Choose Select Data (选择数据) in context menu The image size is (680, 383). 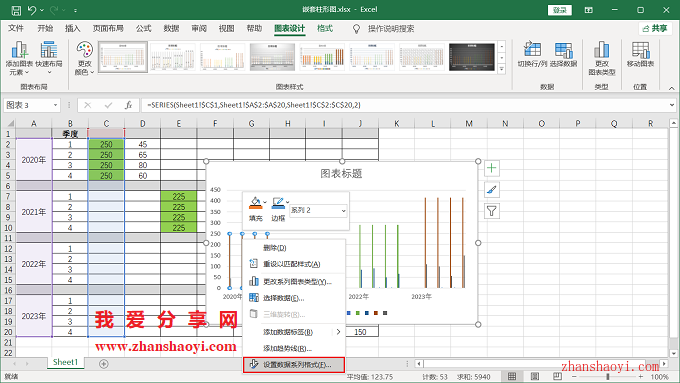(x=294, y=298)
